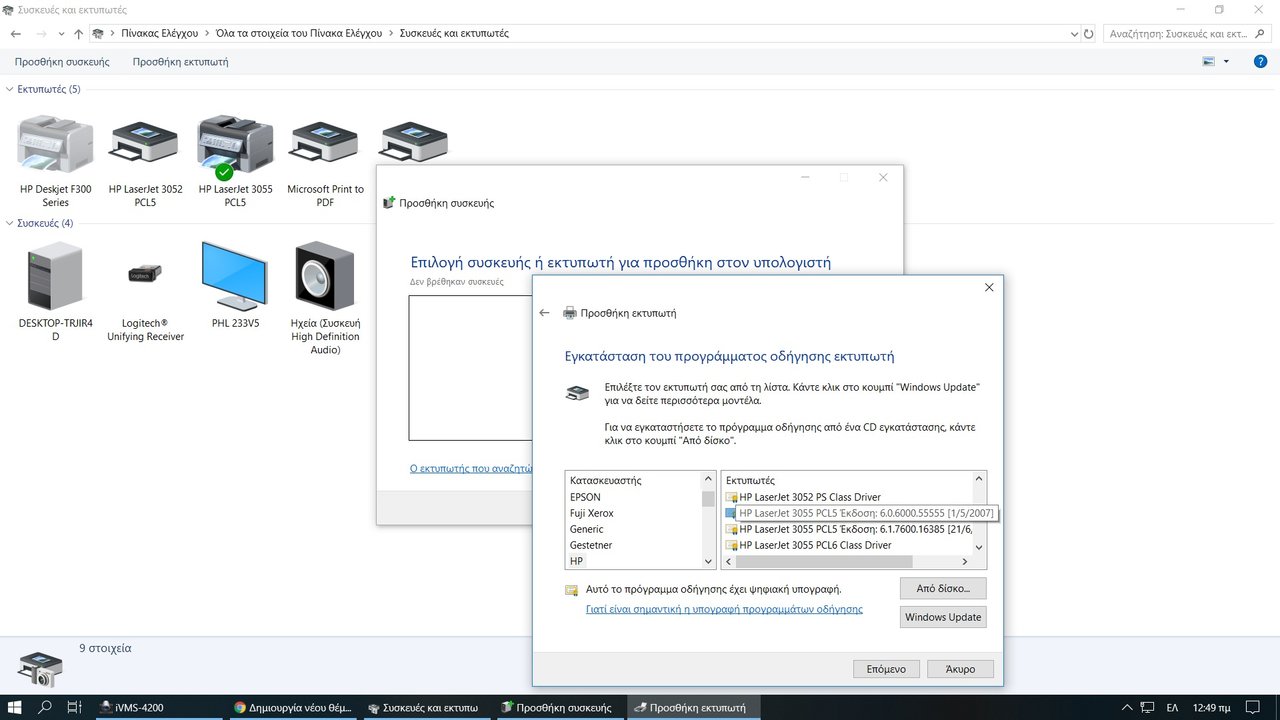This screenshot has width=1280, height=720.
Task: Refresh the Devices and Printers address bar
Action: click(1089, 34)
